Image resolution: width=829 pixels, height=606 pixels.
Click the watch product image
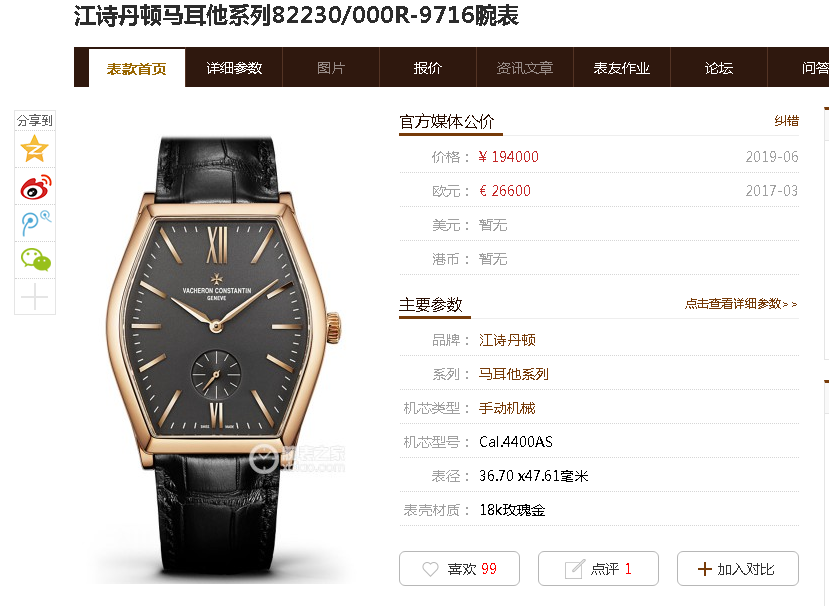(223, 360)
